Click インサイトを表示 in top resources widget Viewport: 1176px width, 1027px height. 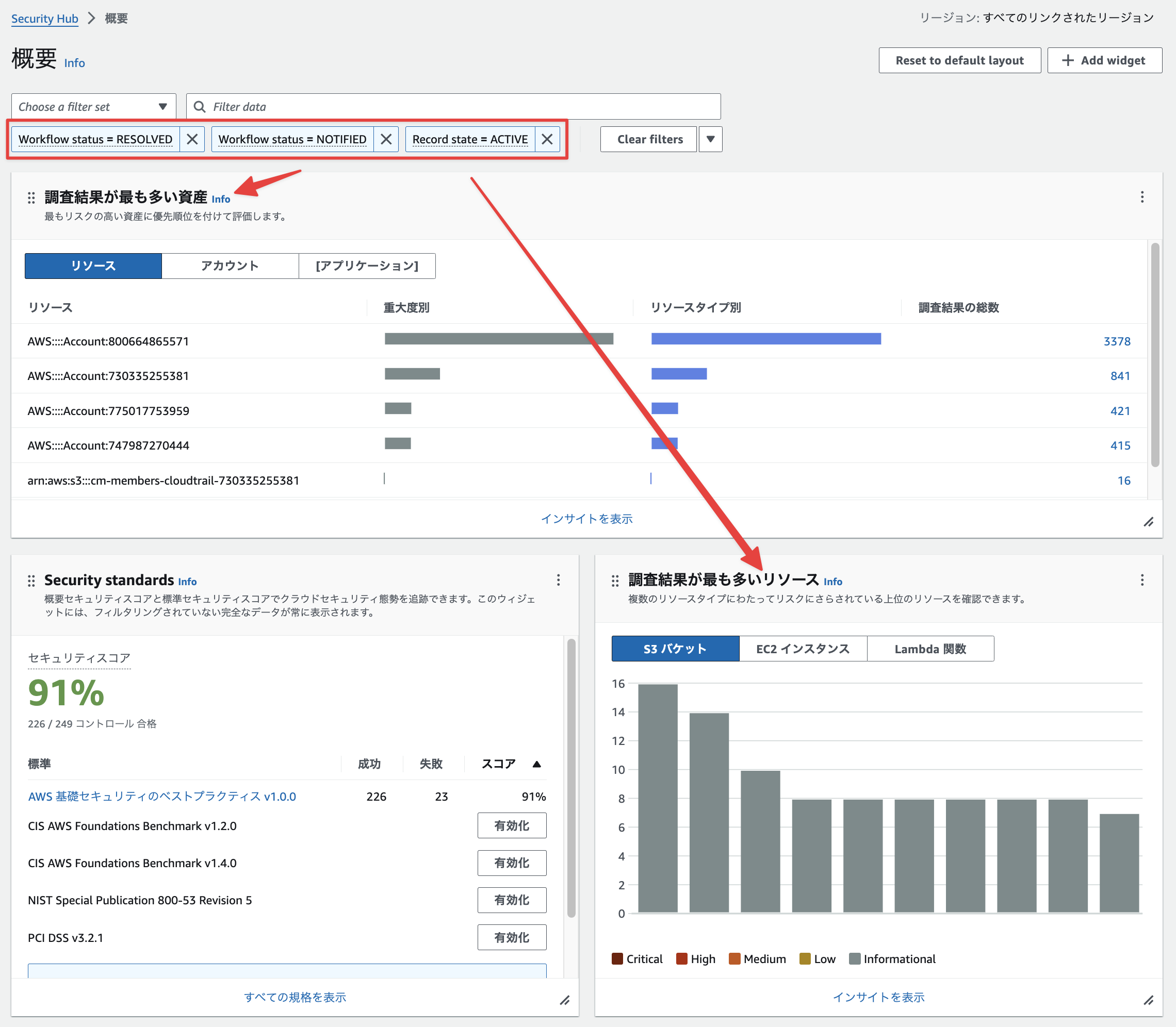(878, 997)
